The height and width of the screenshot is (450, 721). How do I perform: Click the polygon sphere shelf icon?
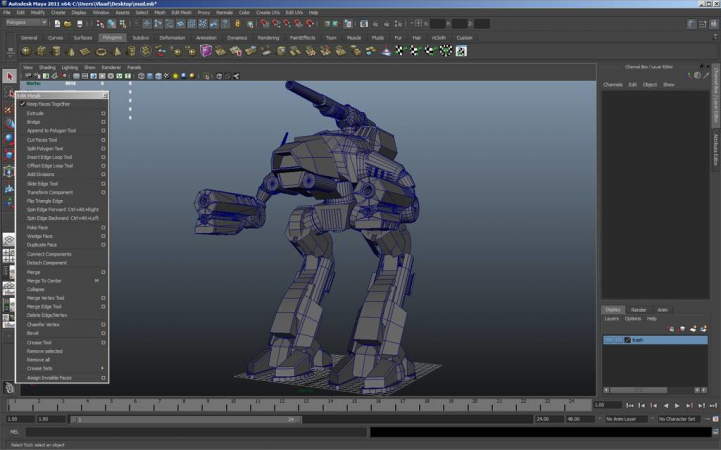[x=26, y=51]
